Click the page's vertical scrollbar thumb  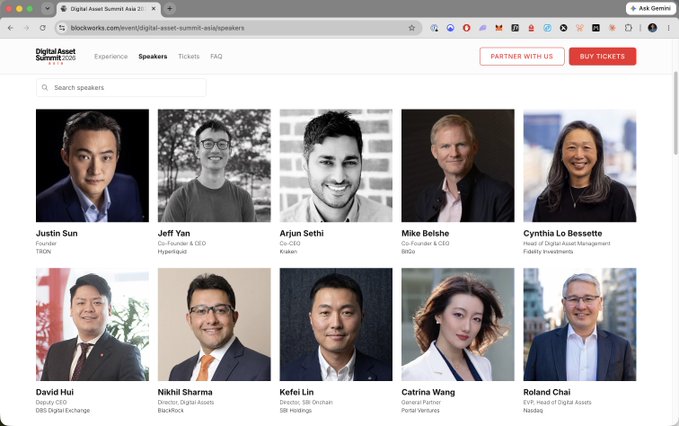(x=676, y=113)
